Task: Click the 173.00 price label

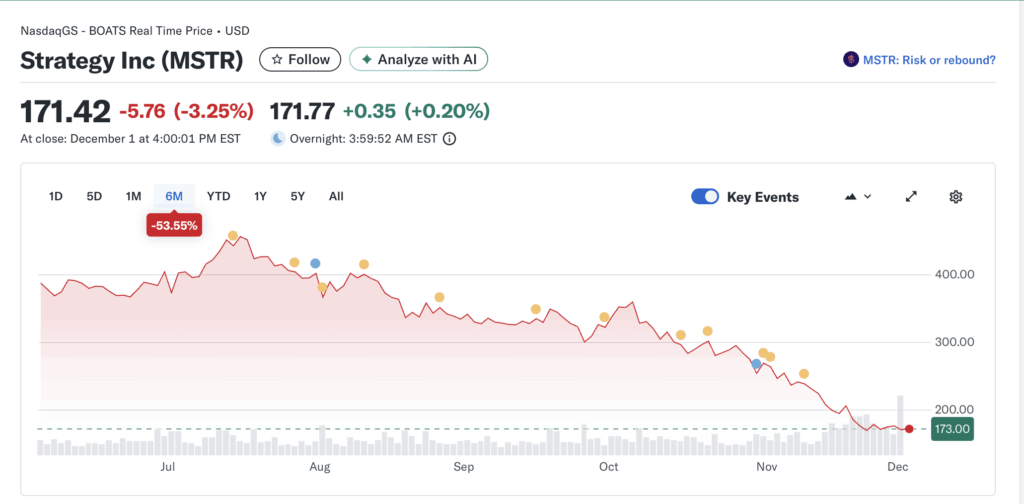Action: click(953, 429)
